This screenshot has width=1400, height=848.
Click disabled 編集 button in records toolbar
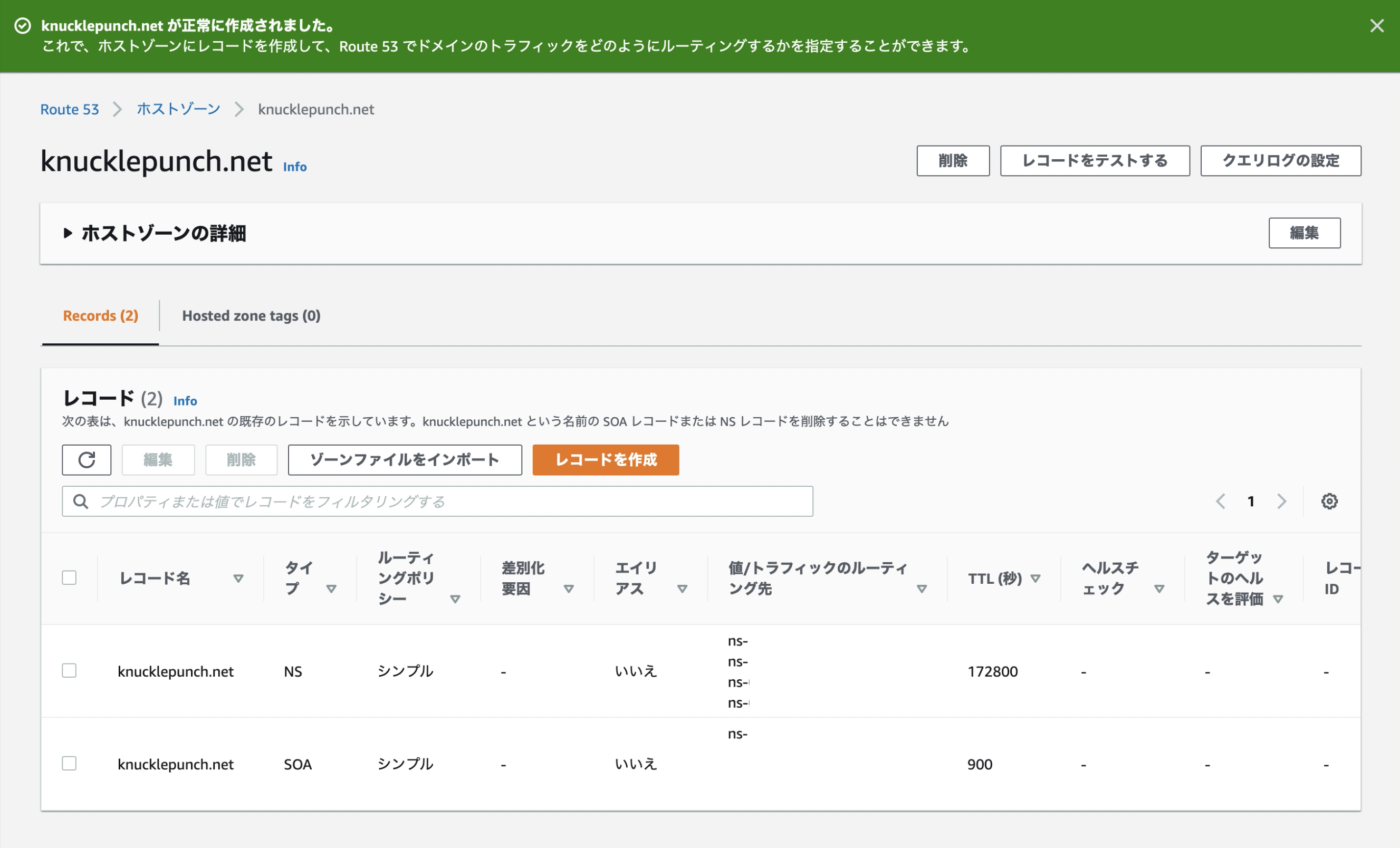click(158, 459)
